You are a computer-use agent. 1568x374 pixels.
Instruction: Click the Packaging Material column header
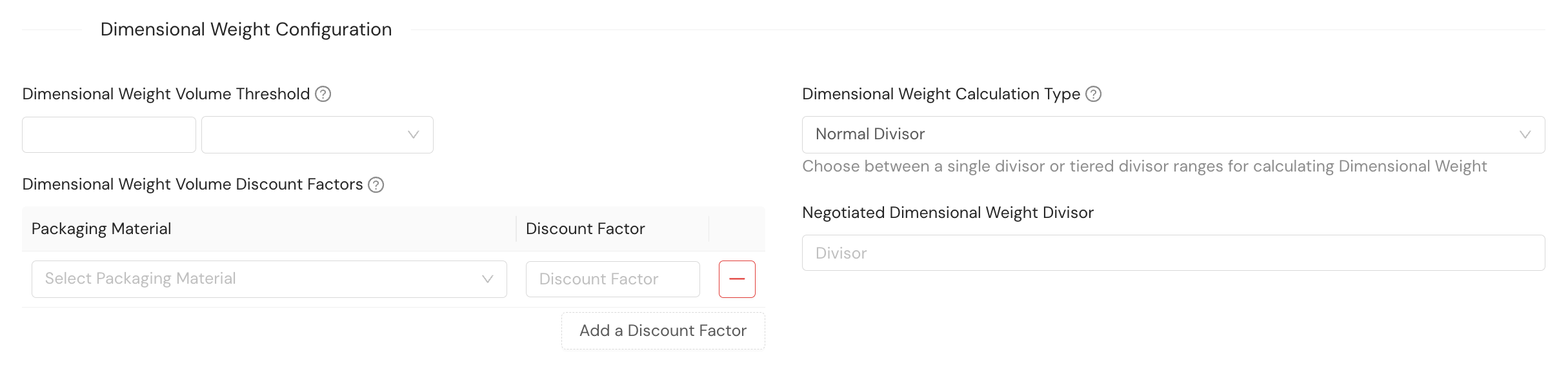(101, 229)
